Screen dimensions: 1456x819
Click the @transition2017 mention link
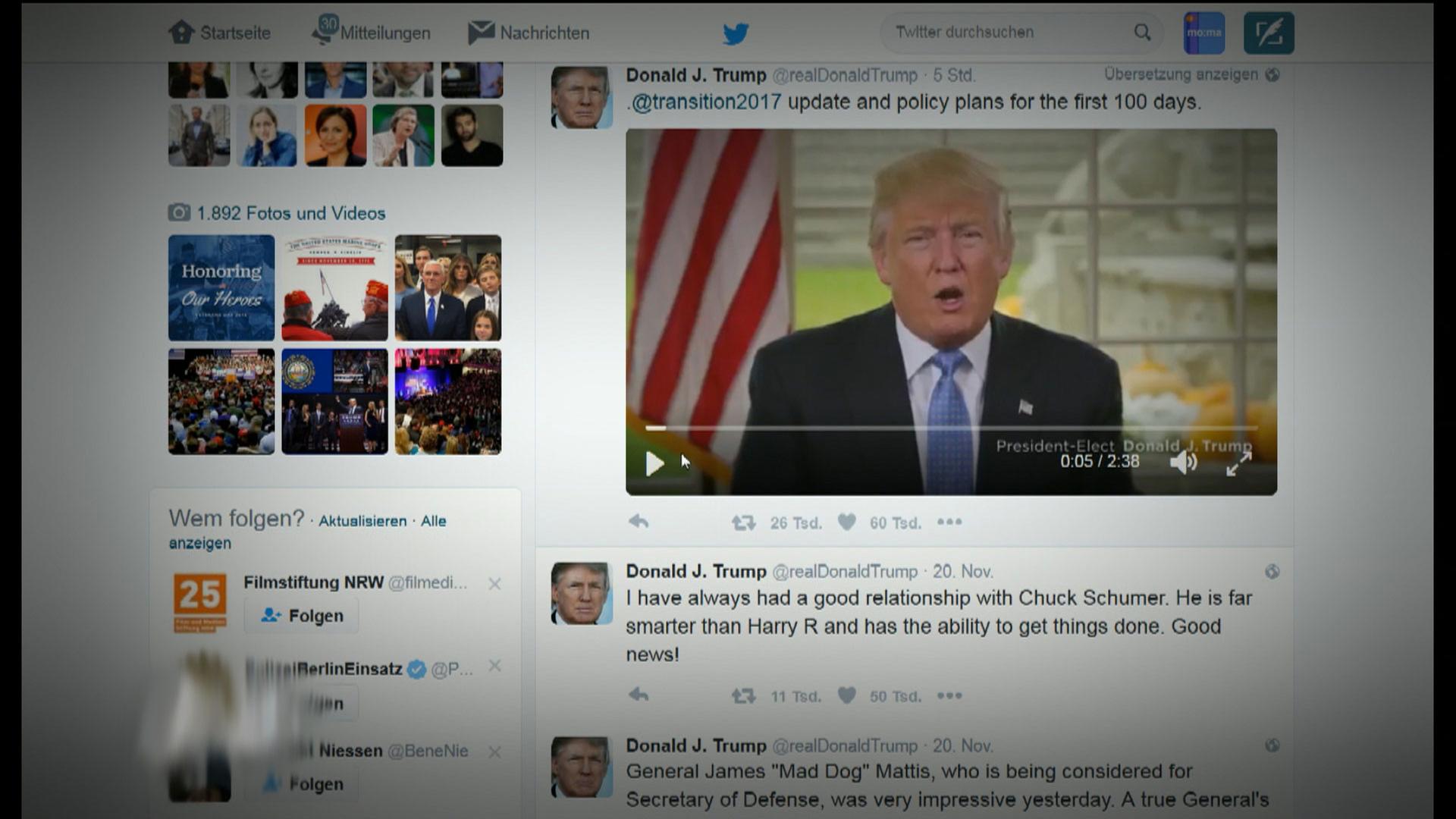(x=706, y=102)
